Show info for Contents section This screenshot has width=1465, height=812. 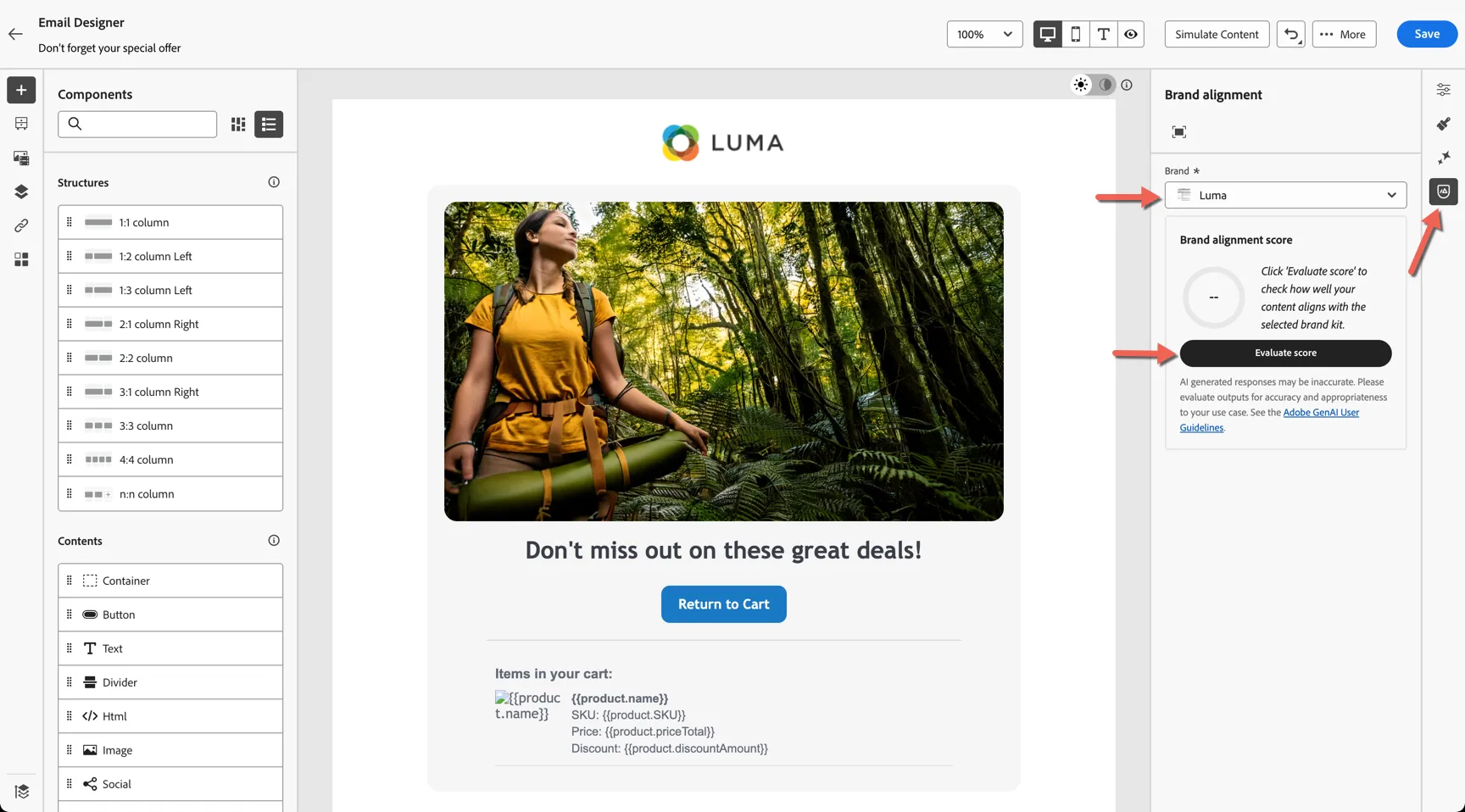pyautogui.click(x=274, y=541)
